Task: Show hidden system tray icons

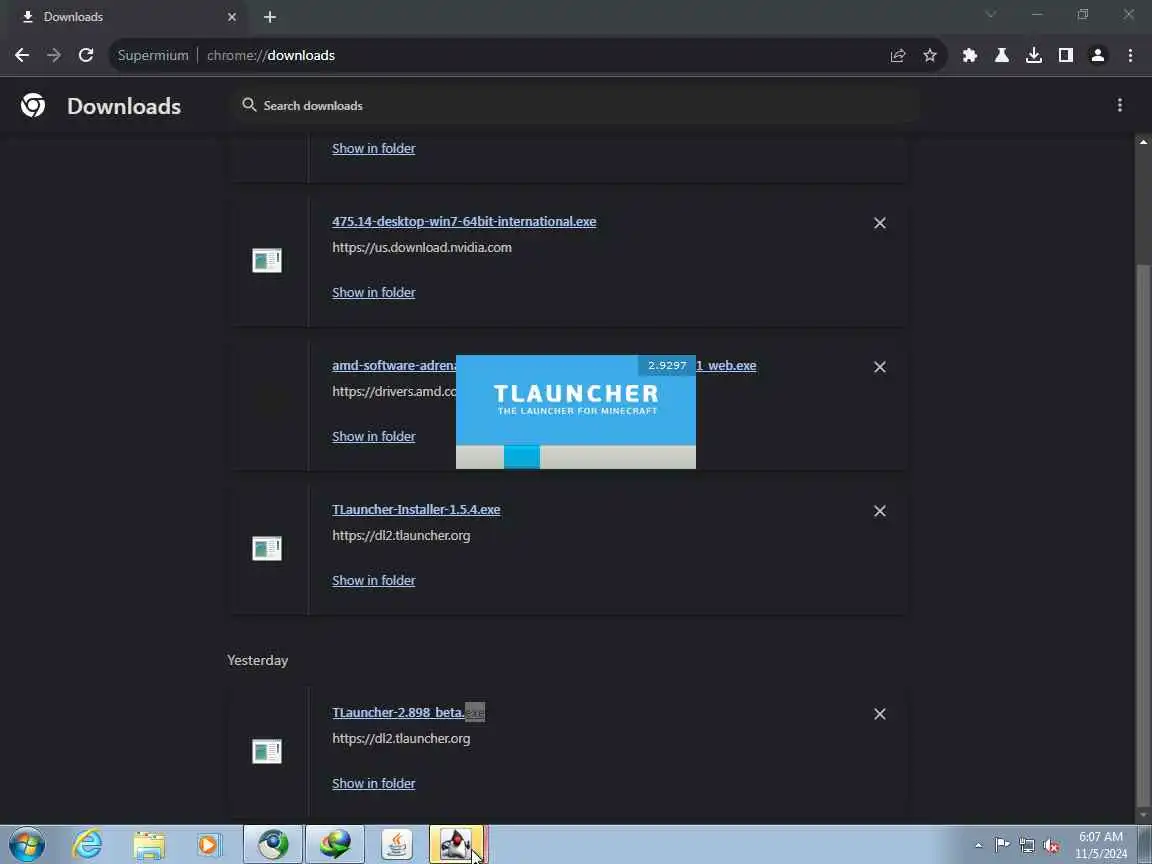Action: tap(979, 845)
